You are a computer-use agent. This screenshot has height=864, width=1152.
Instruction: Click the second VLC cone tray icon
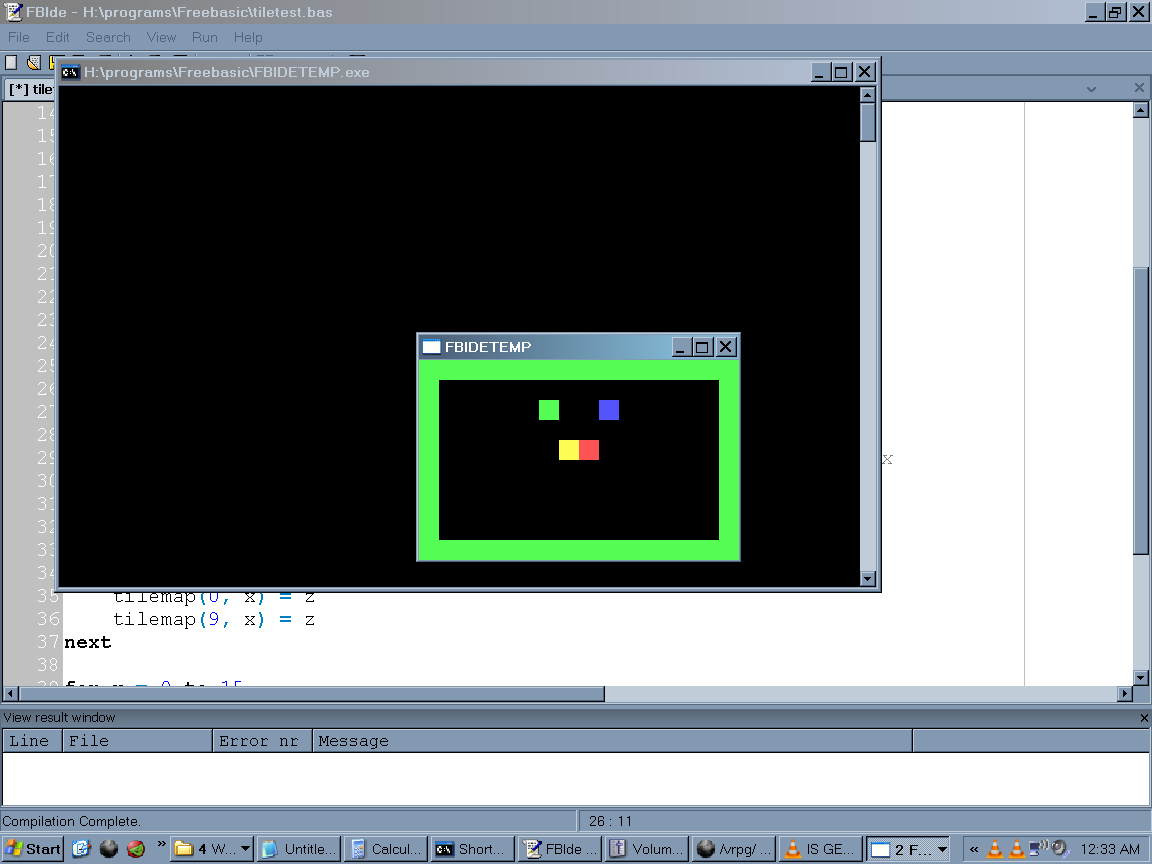(1017, 849)
